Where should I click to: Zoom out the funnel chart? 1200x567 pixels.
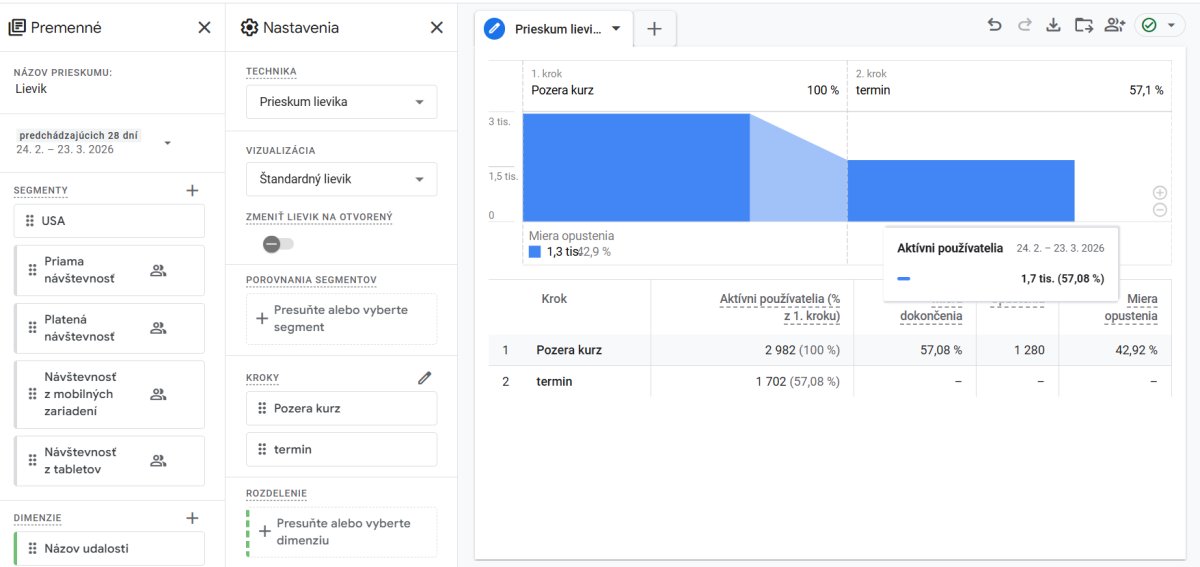click(1159, 210)
